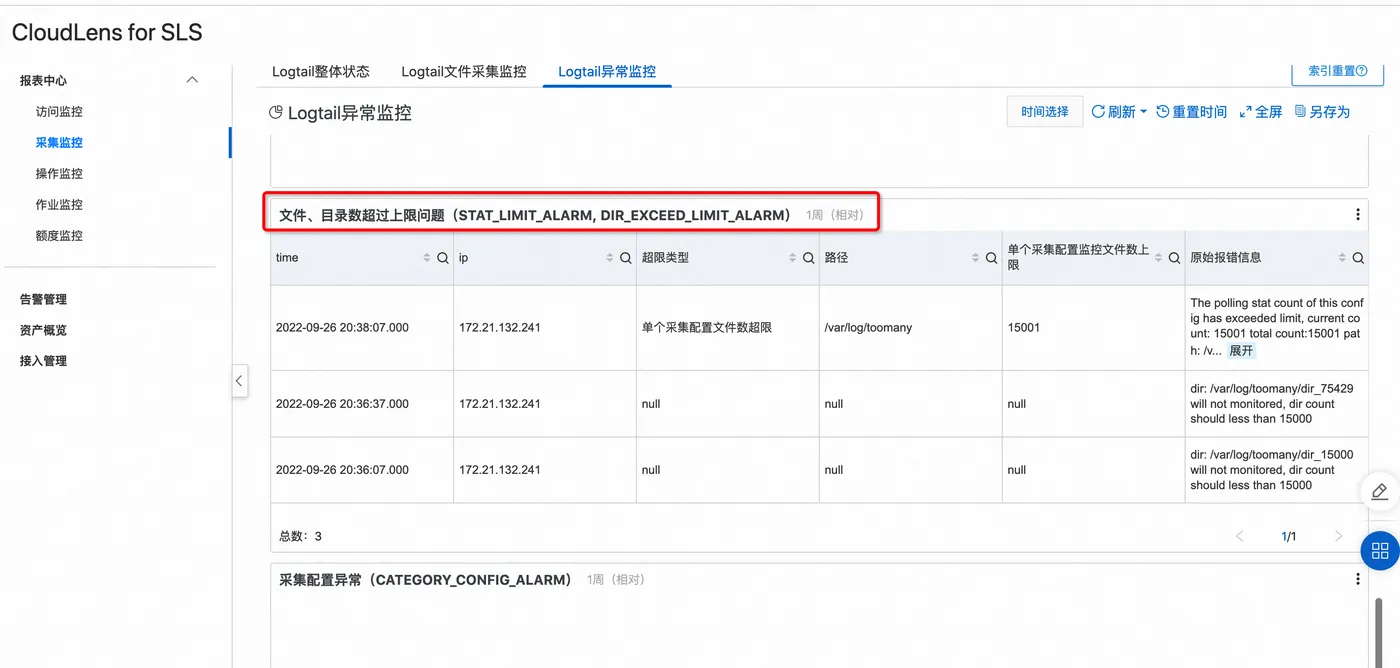Open 额度监控 in sidebar
This screenshot has width=1400, height=668.
[59, 235]
